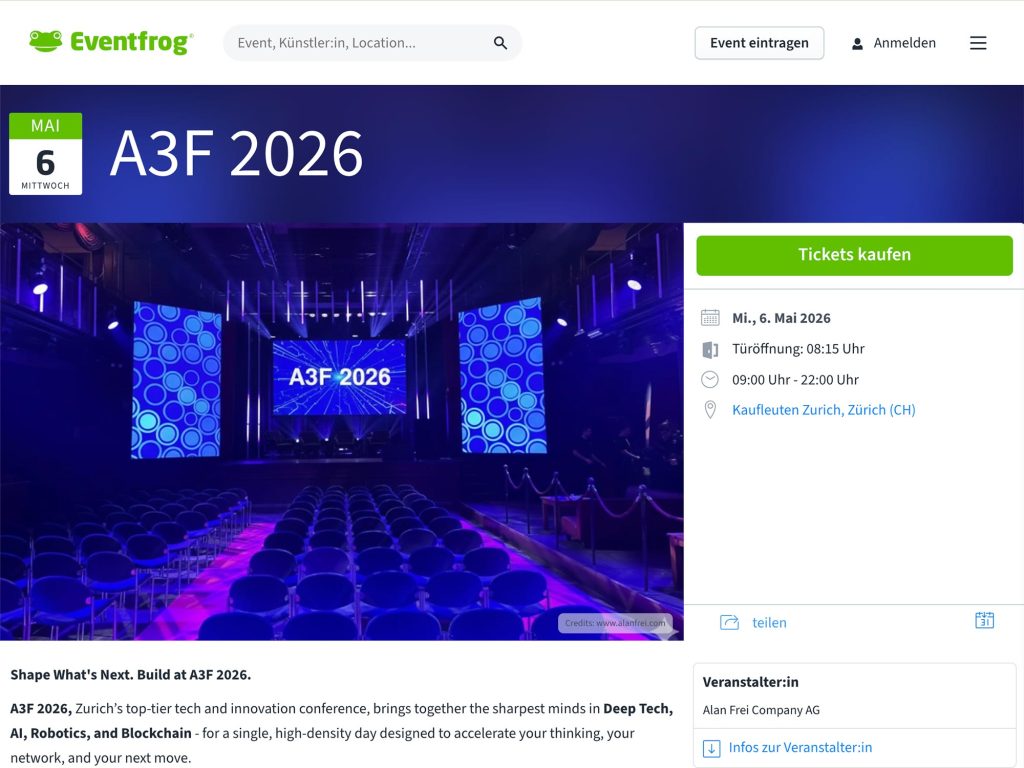The image size is (1024, 768).
Task: Click the Tickets kaufen button
Action: (855, 255)
